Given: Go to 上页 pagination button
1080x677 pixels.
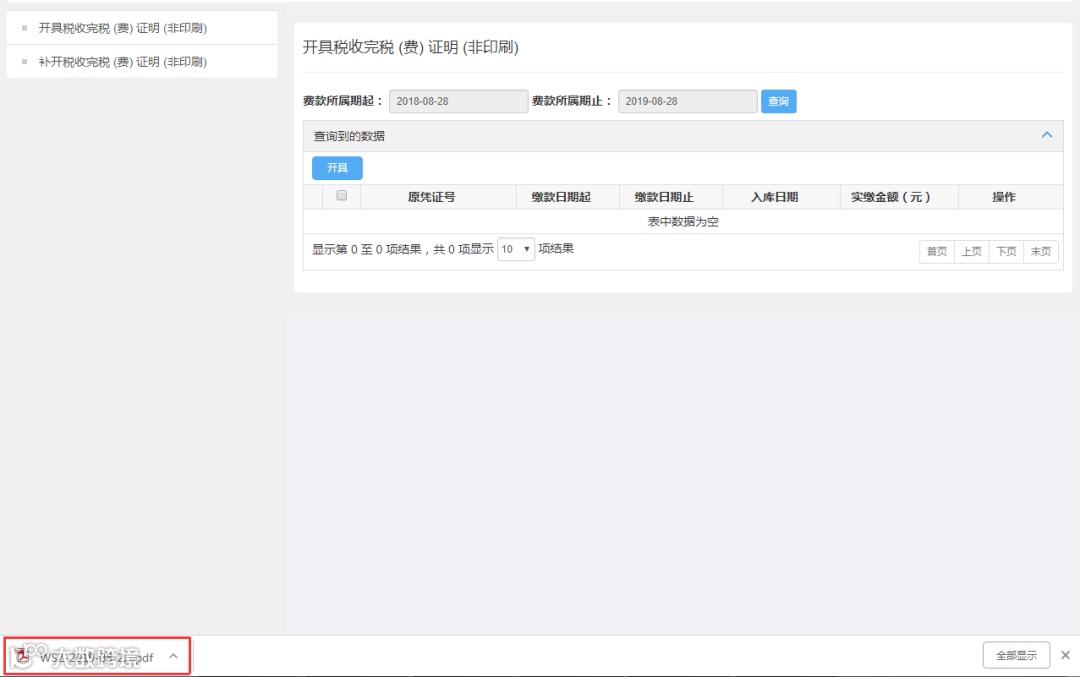Looking at the screenshot, I should [x=972, y=251].
